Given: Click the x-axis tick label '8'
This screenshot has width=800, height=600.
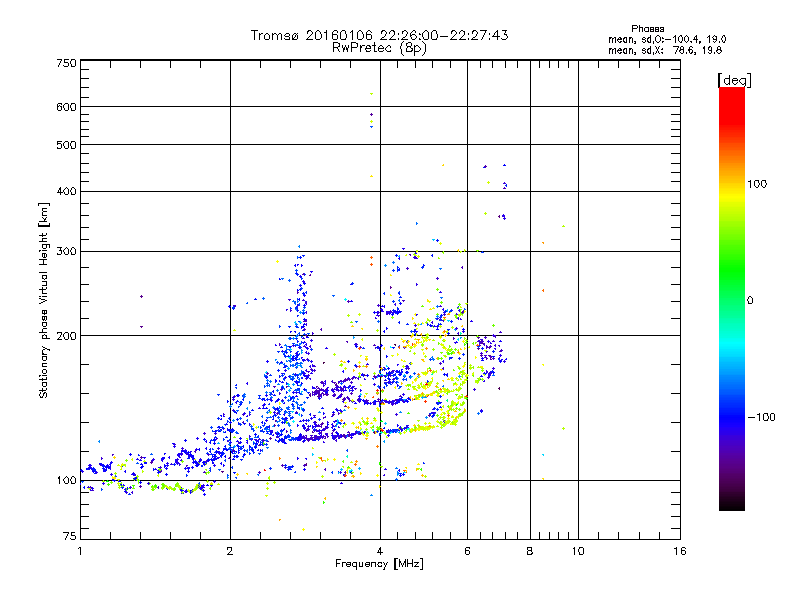Looking at the screenshot, I should (530, 551).
